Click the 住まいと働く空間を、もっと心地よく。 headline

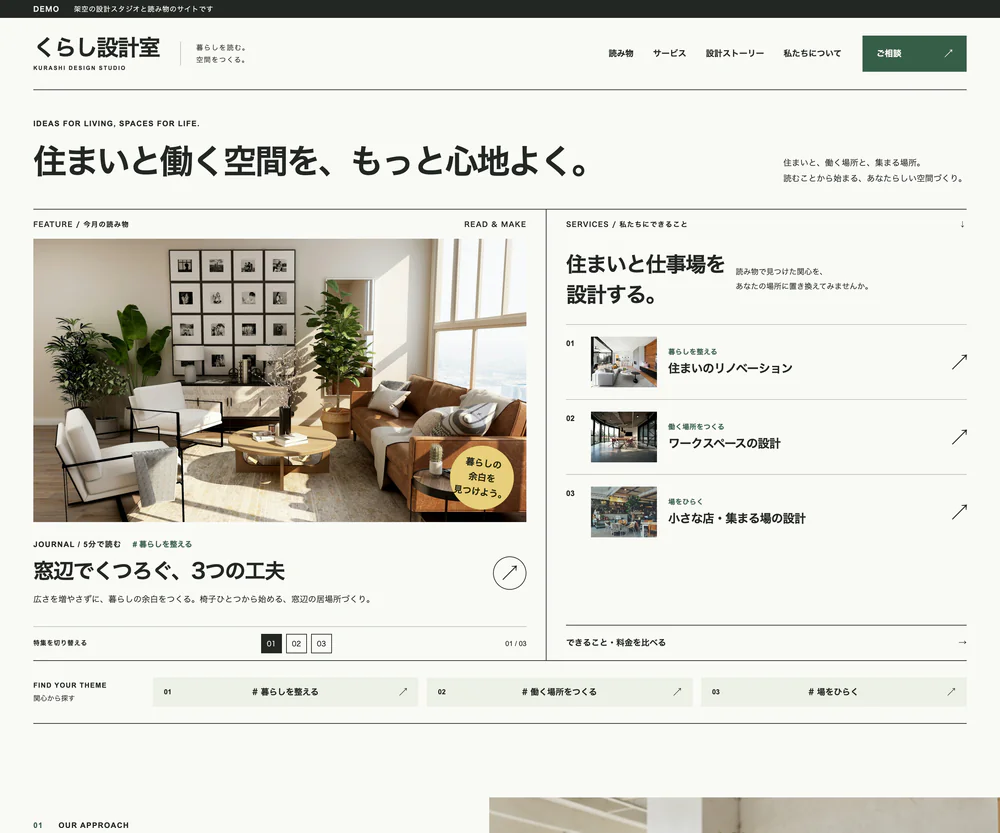click(x=311, y=161)
